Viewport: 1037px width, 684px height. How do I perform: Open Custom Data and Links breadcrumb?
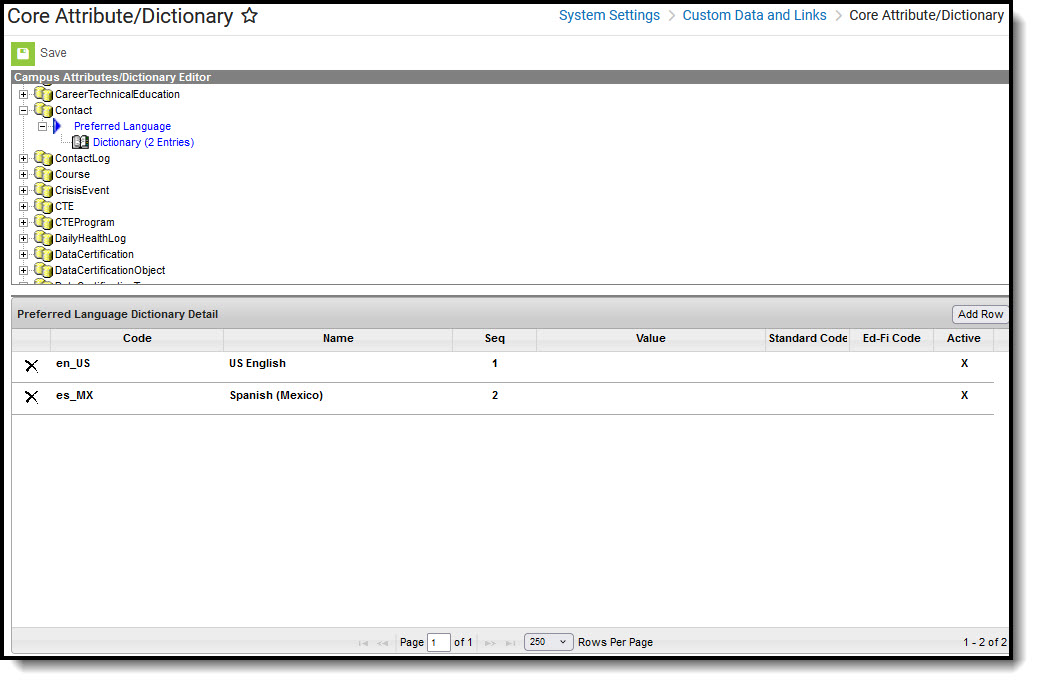tap(754, 15)
